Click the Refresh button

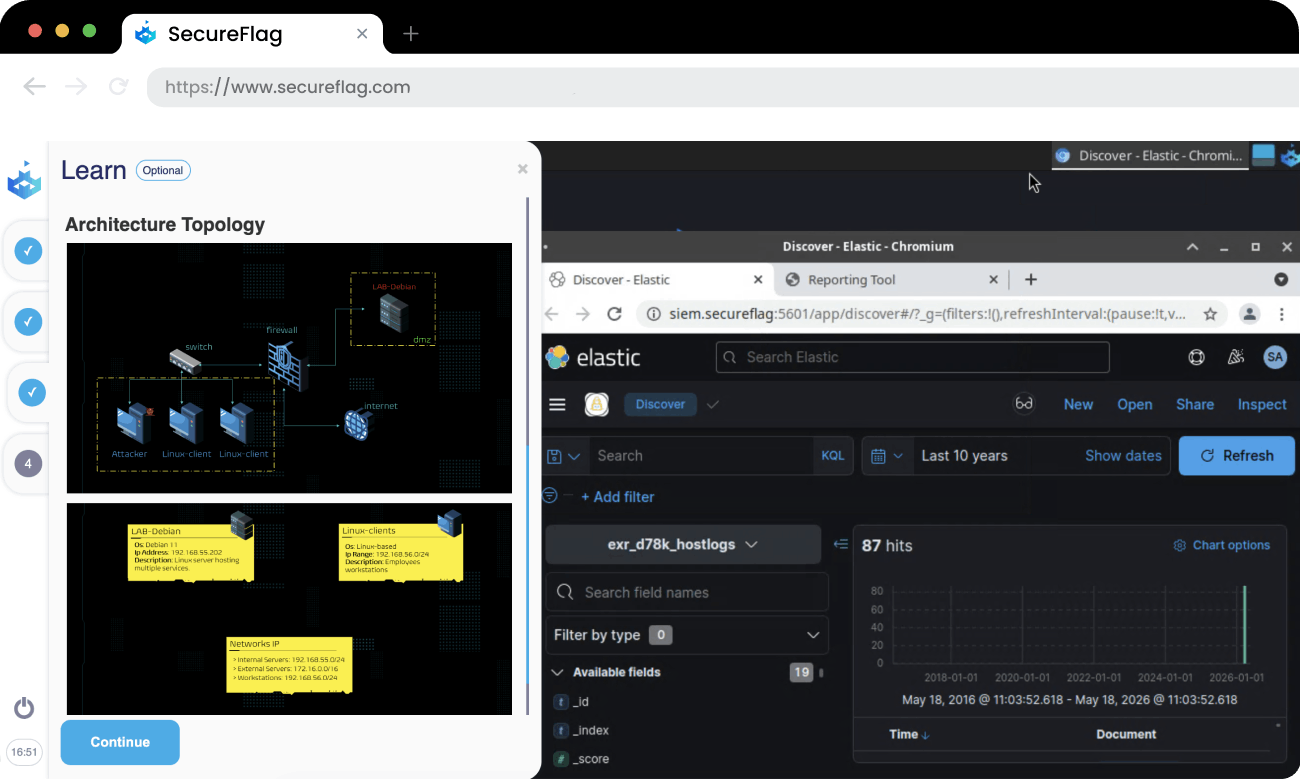tap(1237, 456)
